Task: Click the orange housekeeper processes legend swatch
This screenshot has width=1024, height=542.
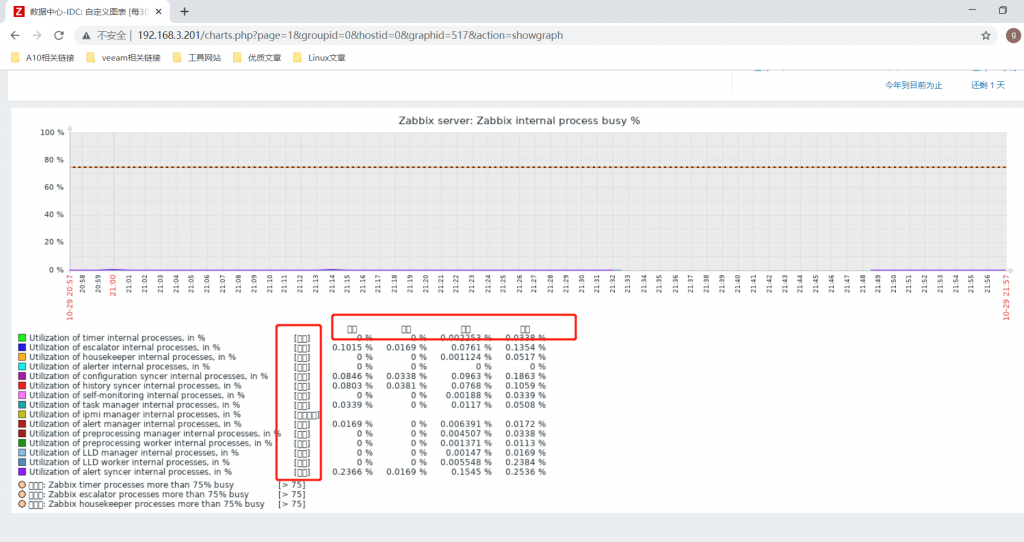Action: (x=22, y=357)
